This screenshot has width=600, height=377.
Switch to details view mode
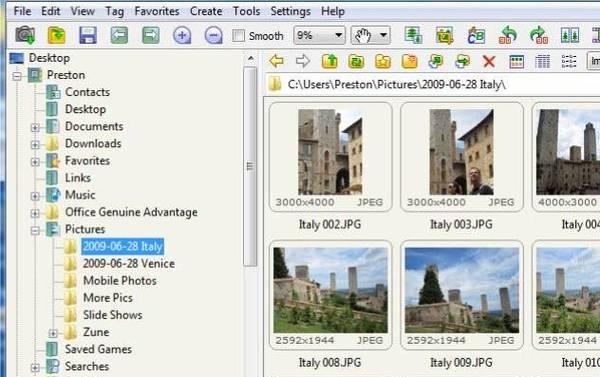[x=543, y=62]
